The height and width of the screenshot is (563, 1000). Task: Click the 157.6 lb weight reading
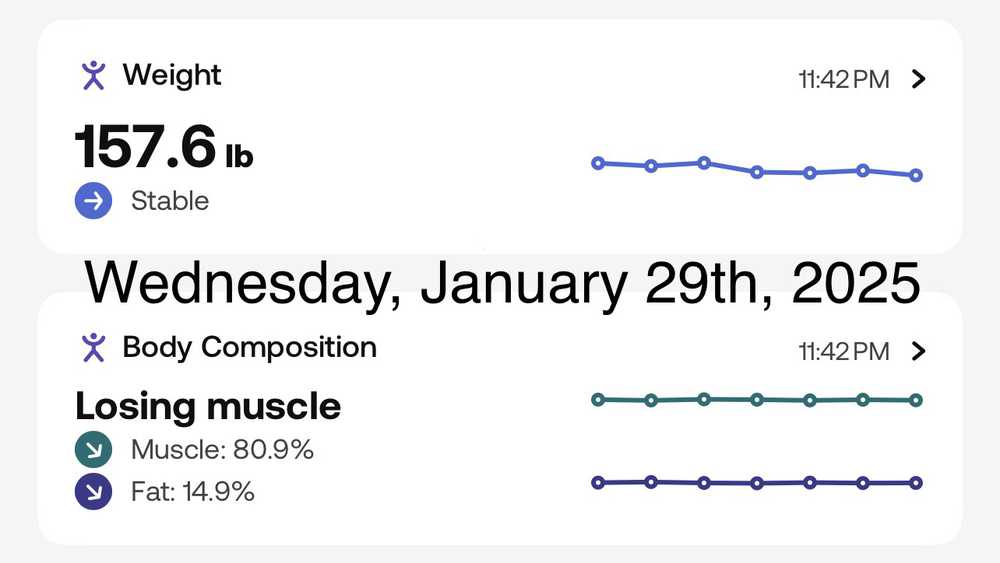click(x=164, y=148)
